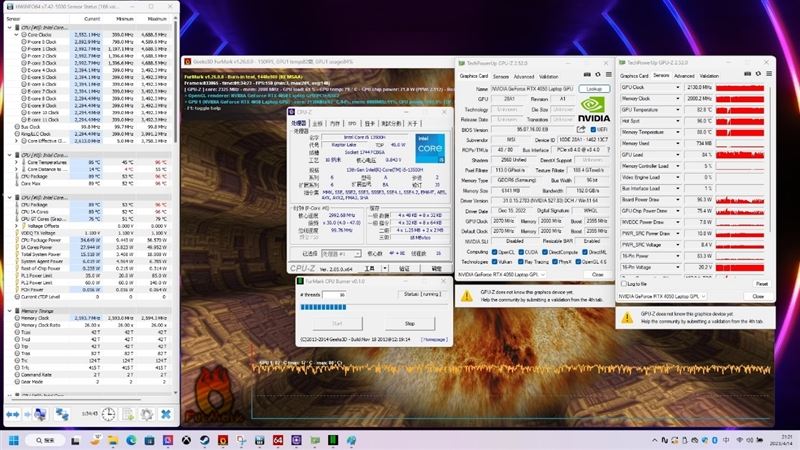Open Xbox app from taskbar
Image resolution: width=800 pixels, height=450 pixels.
click(x=186, y=440)
